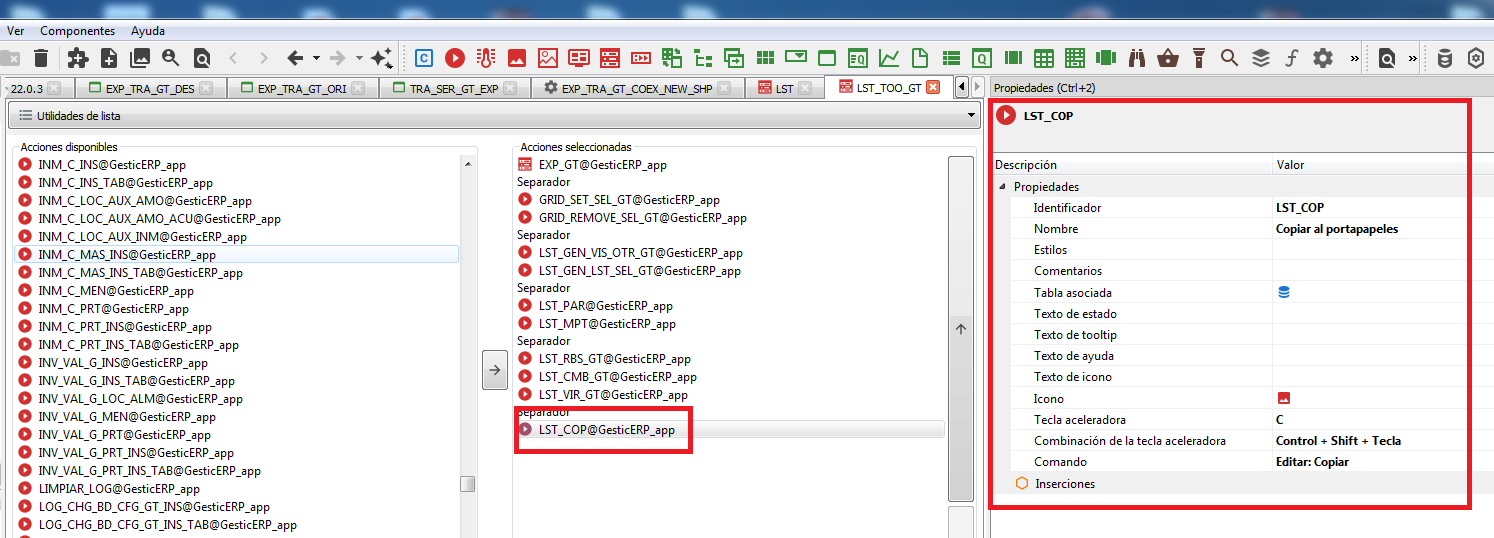
Task: Click the brown magnifying glass icon
Action: [1230, 58]
